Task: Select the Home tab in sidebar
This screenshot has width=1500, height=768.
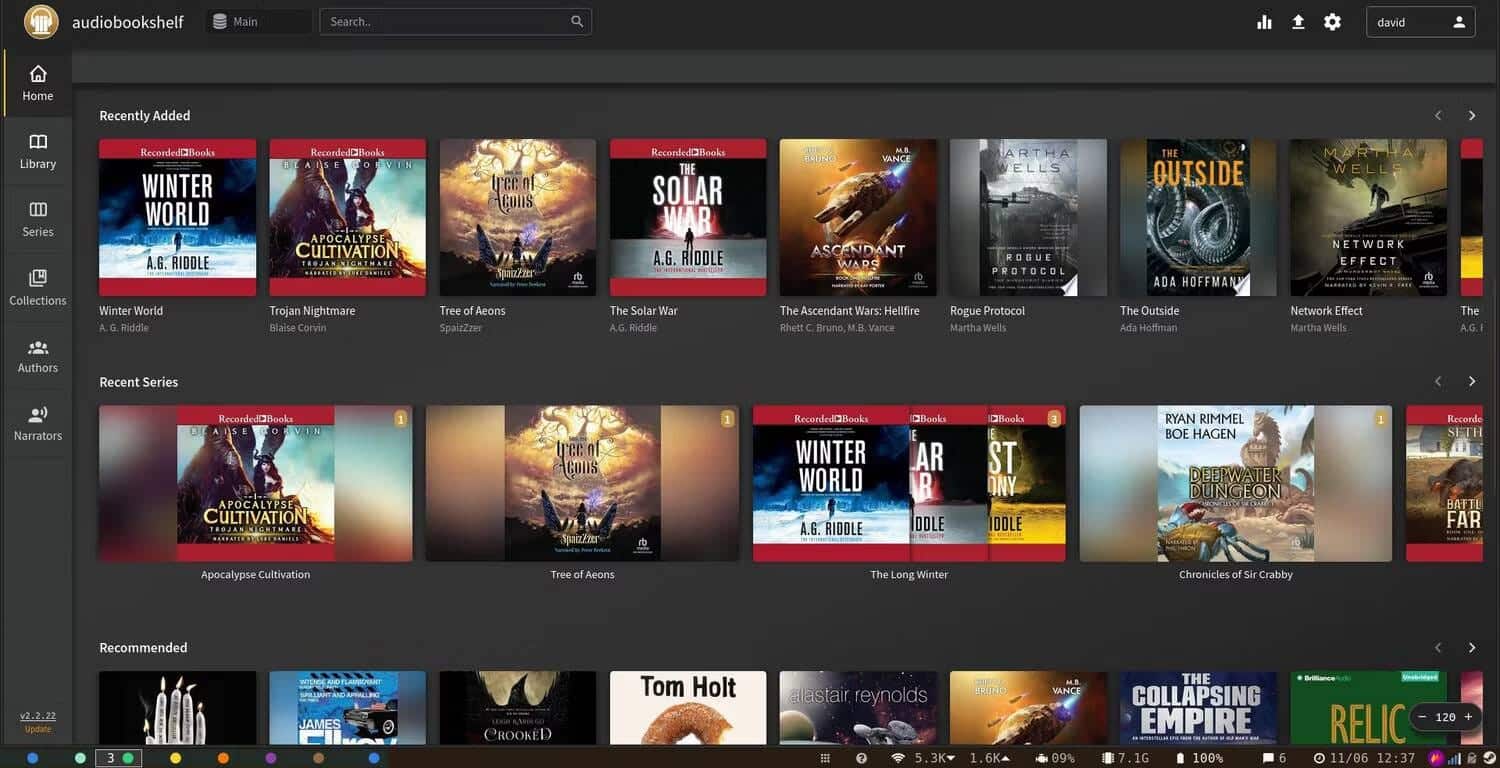Action: point(37,83)
